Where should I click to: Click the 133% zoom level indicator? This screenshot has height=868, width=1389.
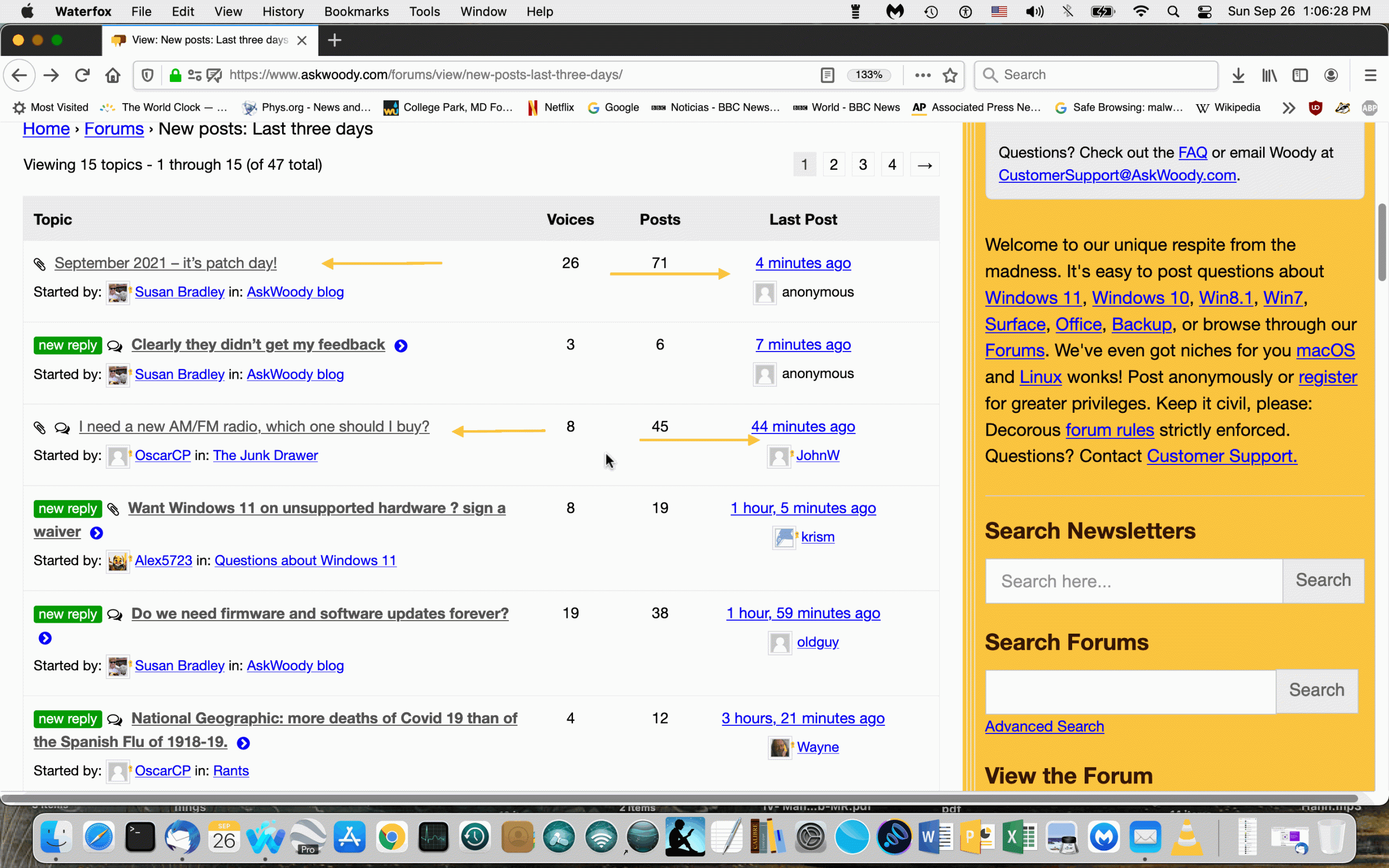coord(869,75)
